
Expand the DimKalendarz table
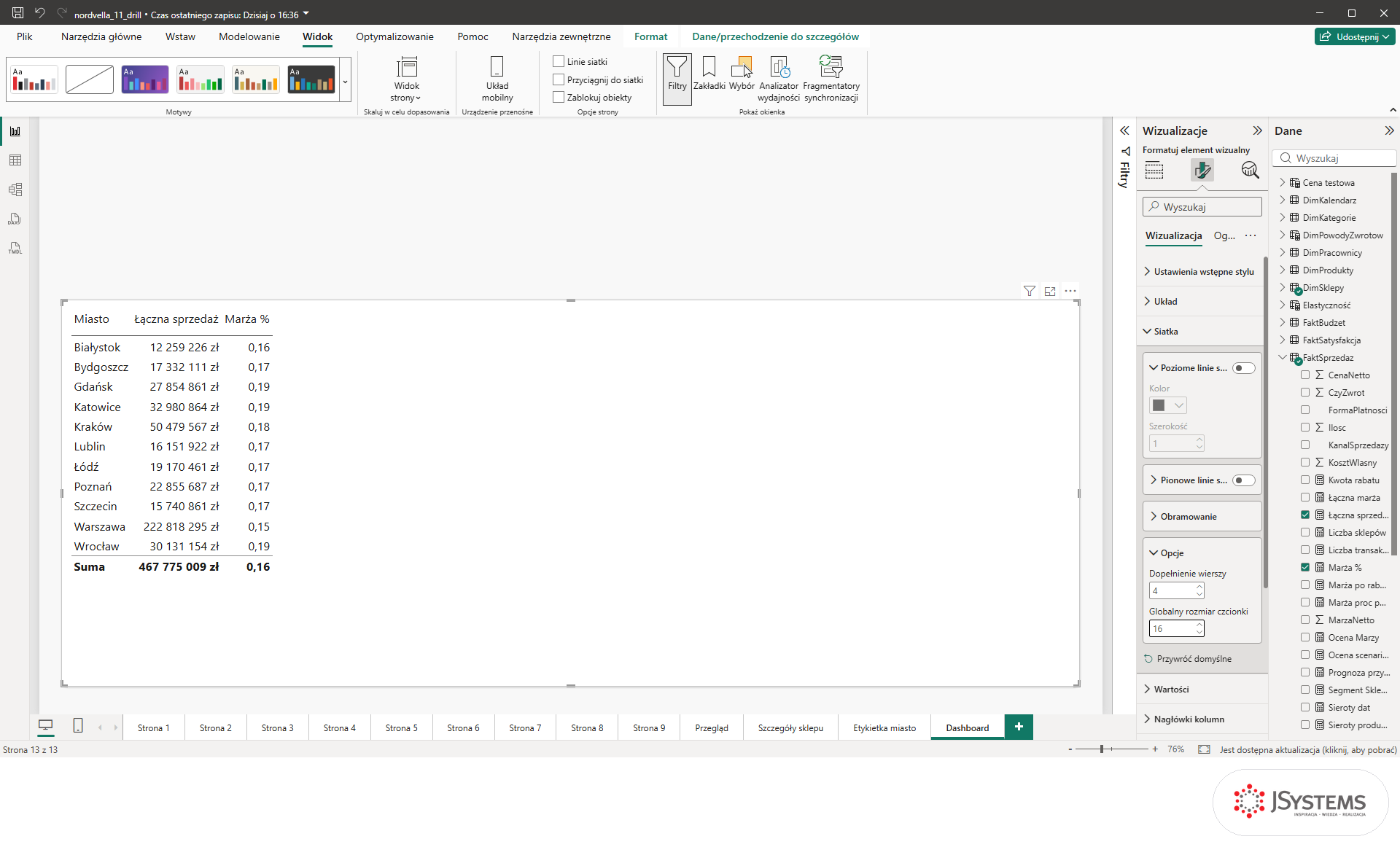point(1283,200)
